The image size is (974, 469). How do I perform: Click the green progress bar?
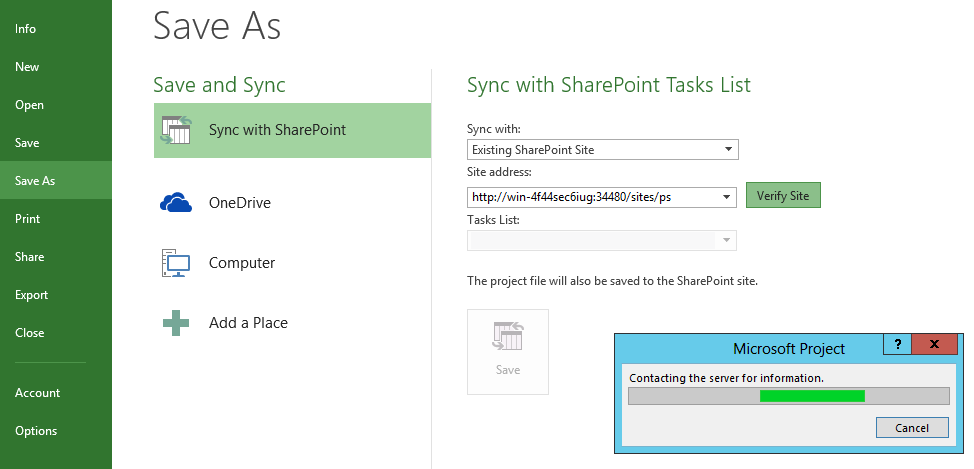tap(812, 396)
